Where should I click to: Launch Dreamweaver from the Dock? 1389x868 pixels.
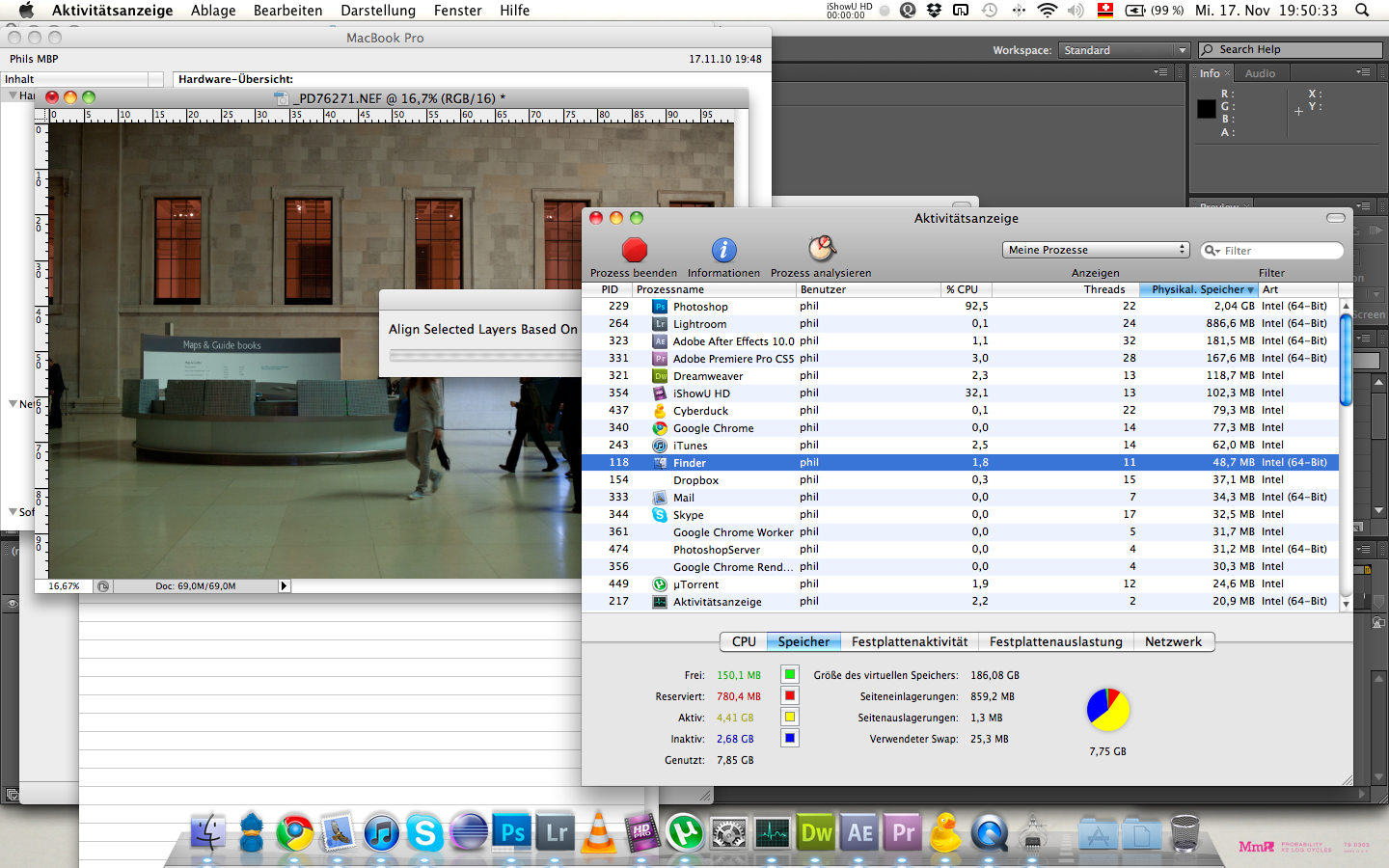pos(816,832)
